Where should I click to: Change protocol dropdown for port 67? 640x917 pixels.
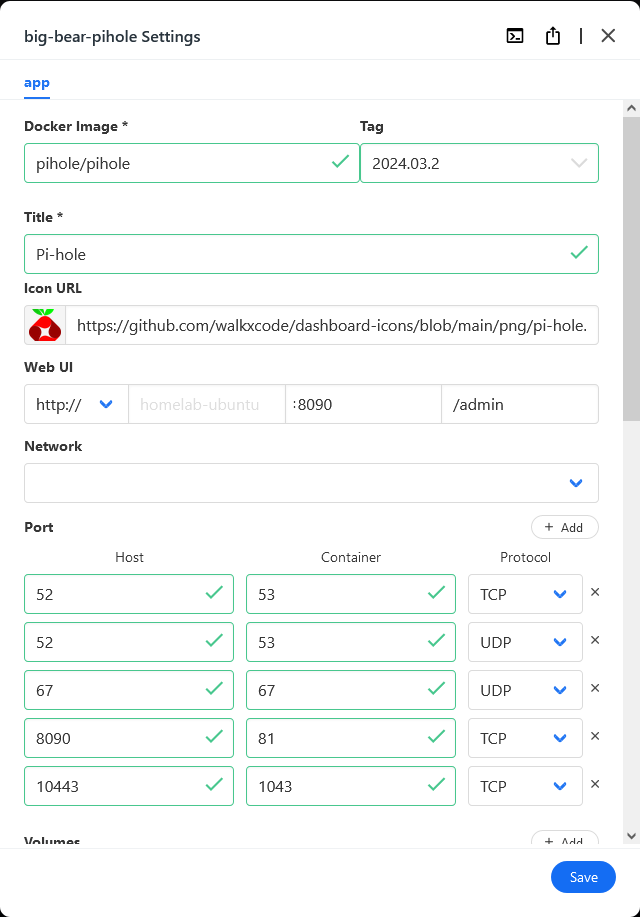[x=525, y=690]
